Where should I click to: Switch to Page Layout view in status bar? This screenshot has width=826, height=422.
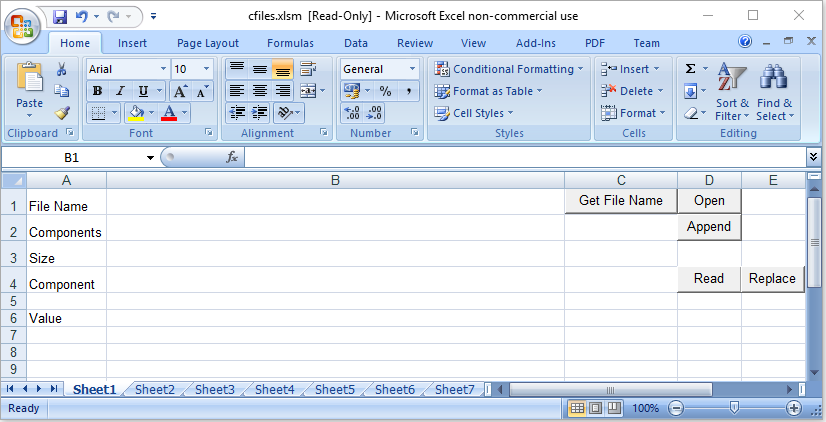[595, 408]
